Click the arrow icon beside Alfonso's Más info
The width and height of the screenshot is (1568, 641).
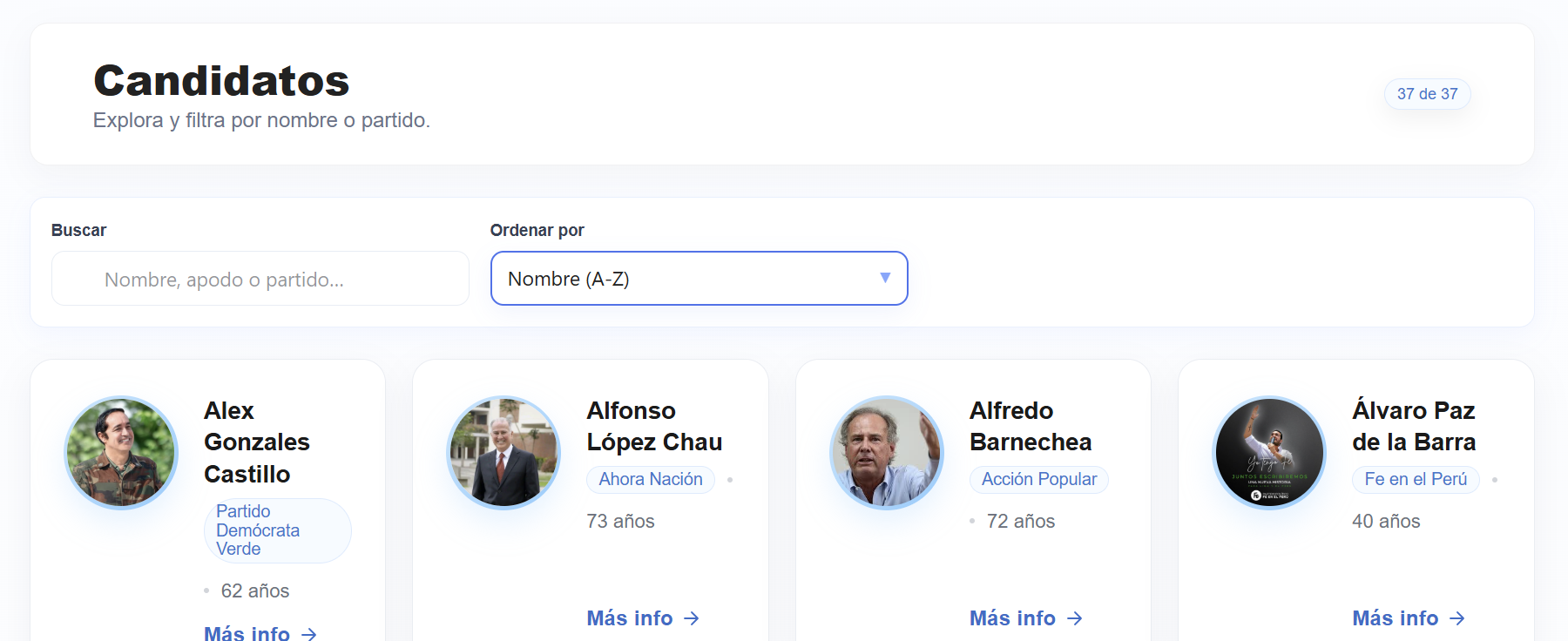692,618
